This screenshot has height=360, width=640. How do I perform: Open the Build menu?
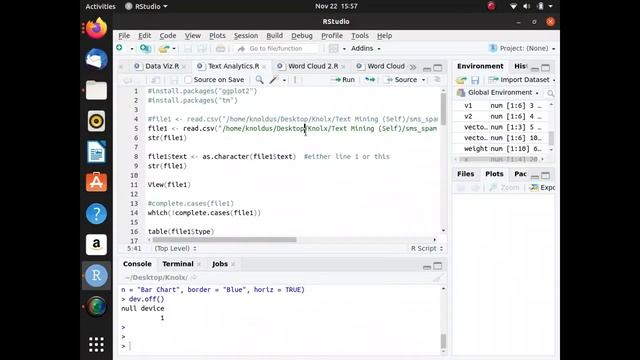274,36
